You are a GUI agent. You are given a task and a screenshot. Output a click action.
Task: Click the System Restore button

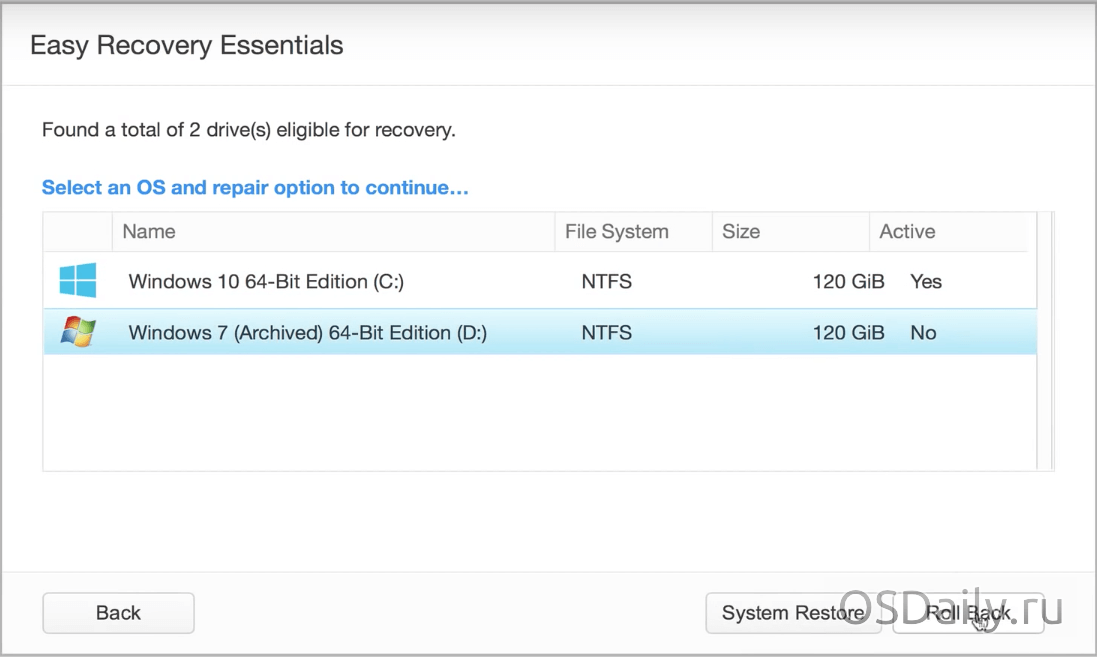(x=793, y=613)
